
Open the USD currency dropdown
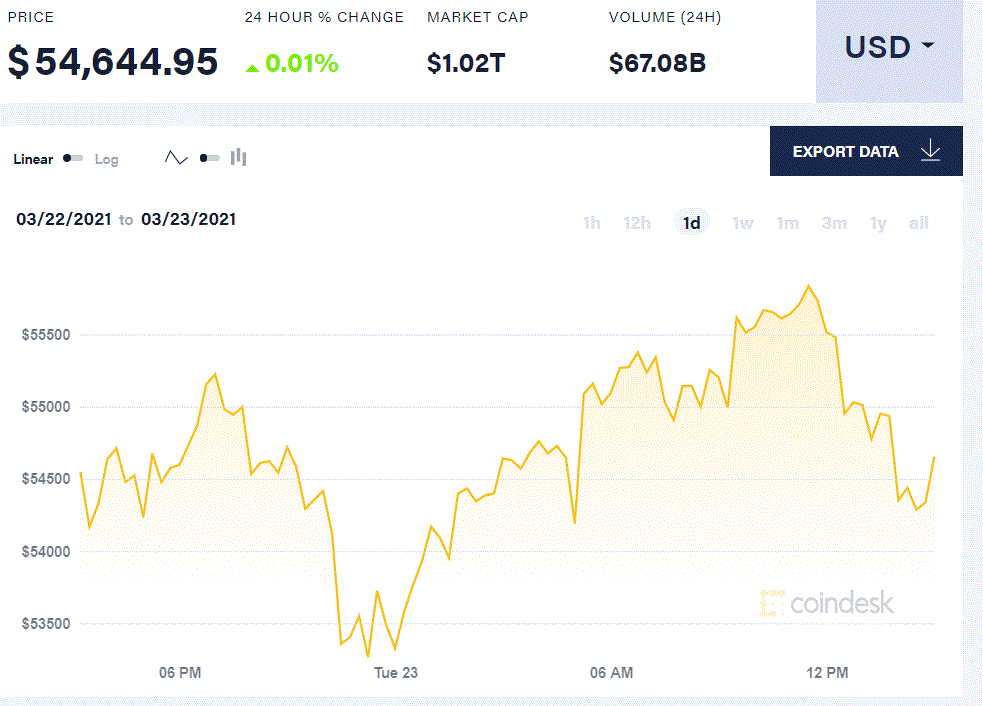tap(889, 48)
